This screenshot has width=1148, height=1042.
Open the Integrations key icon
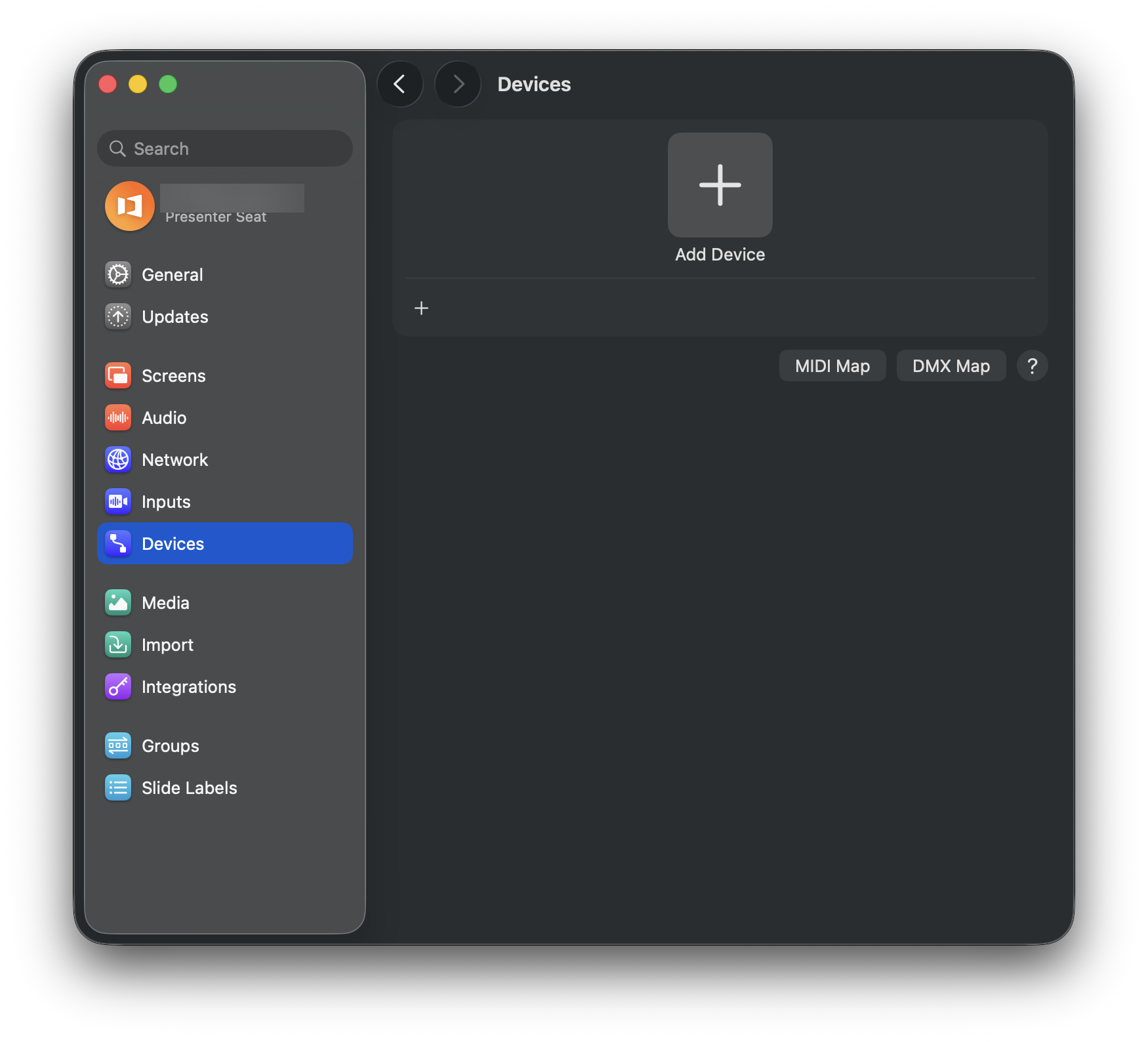click(x=118, y=686)
